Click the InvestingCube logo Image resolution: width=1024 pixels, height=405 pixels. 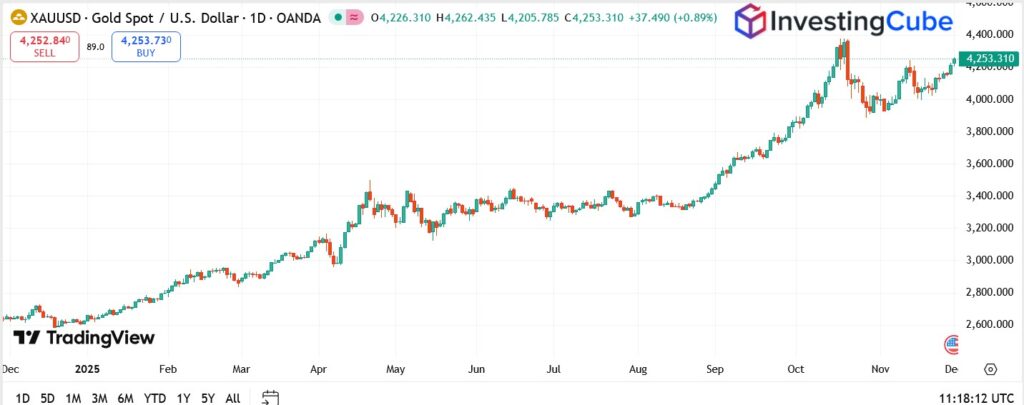[850, 24]
